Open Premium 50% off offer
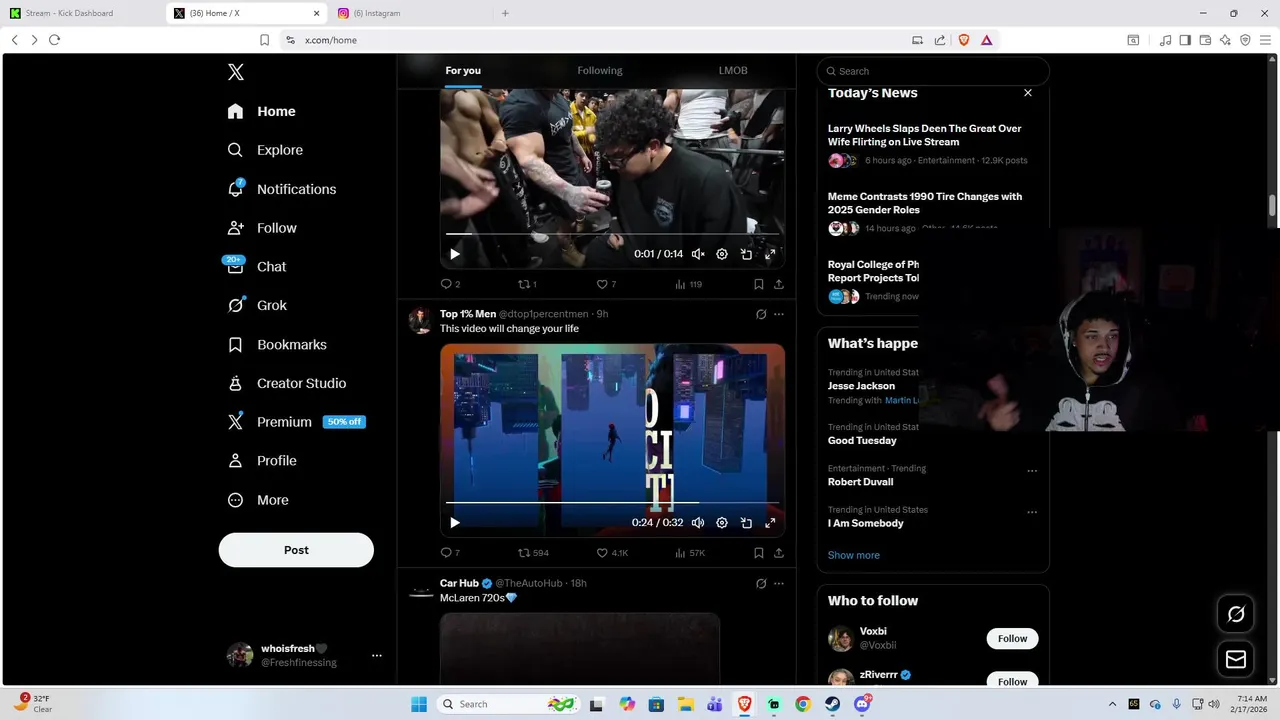The width and height of the screenshot is (1280, 720). [x=296, y=422]
